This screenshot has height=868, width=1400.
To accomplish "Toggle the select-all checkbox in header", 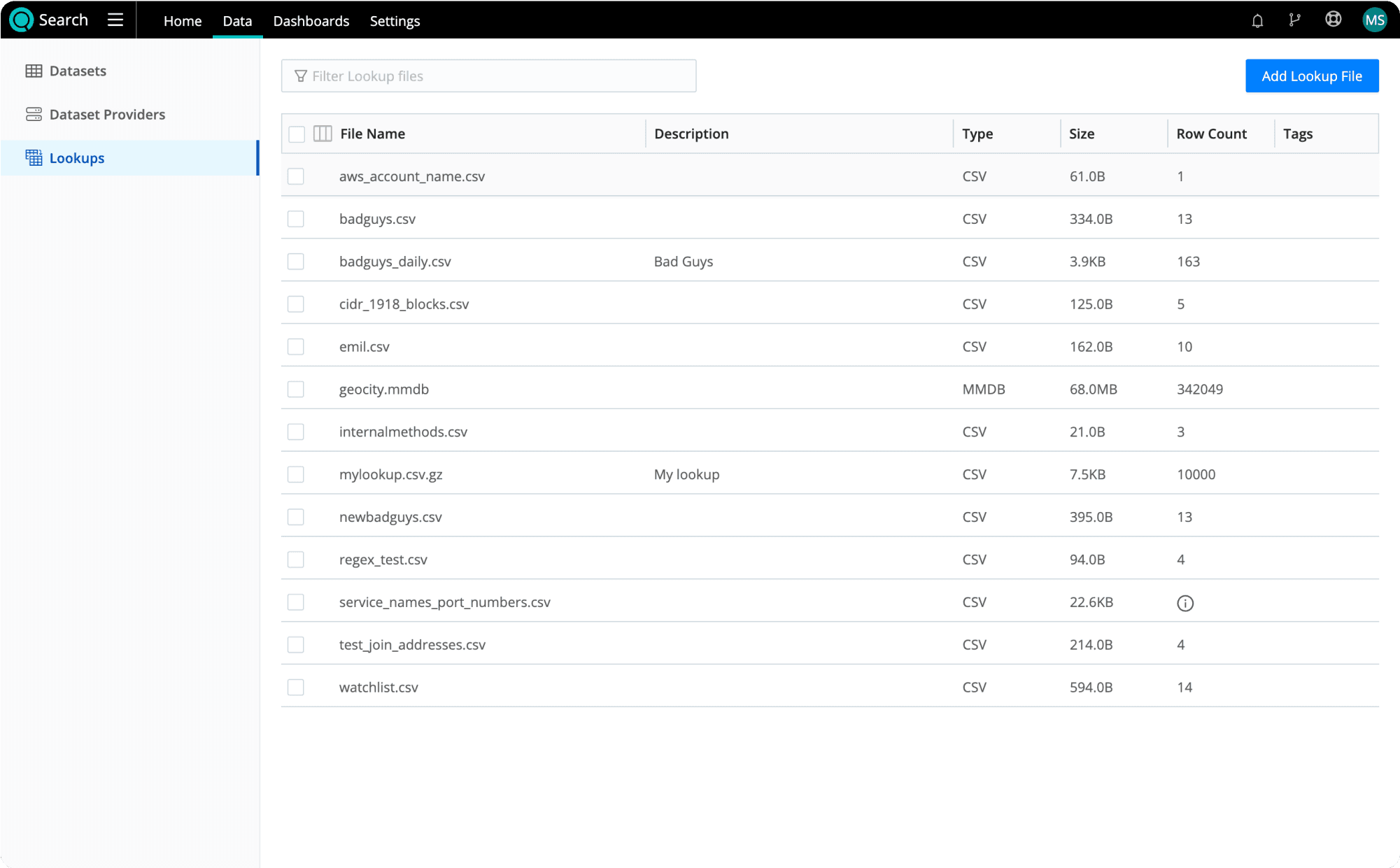I will (x=297, y=134).
